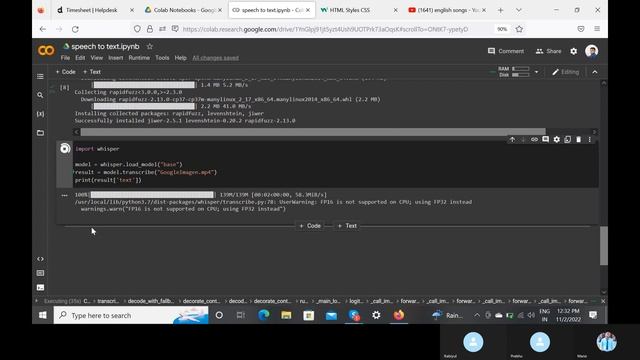Open Insert menu in Colab
Screen dimensions: 640x360
[116, 58]
